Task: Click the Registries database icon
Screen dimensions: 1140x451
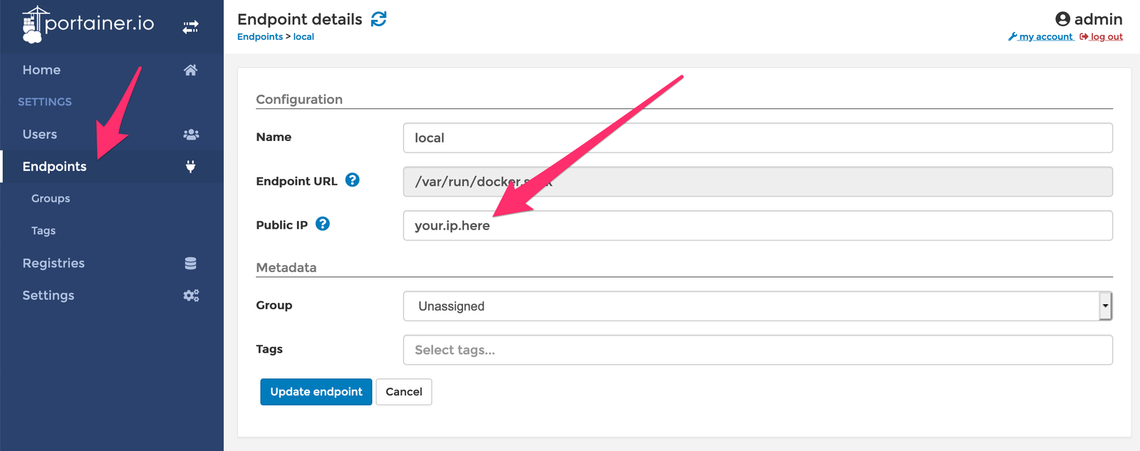Action: click(x=190, y=263)
